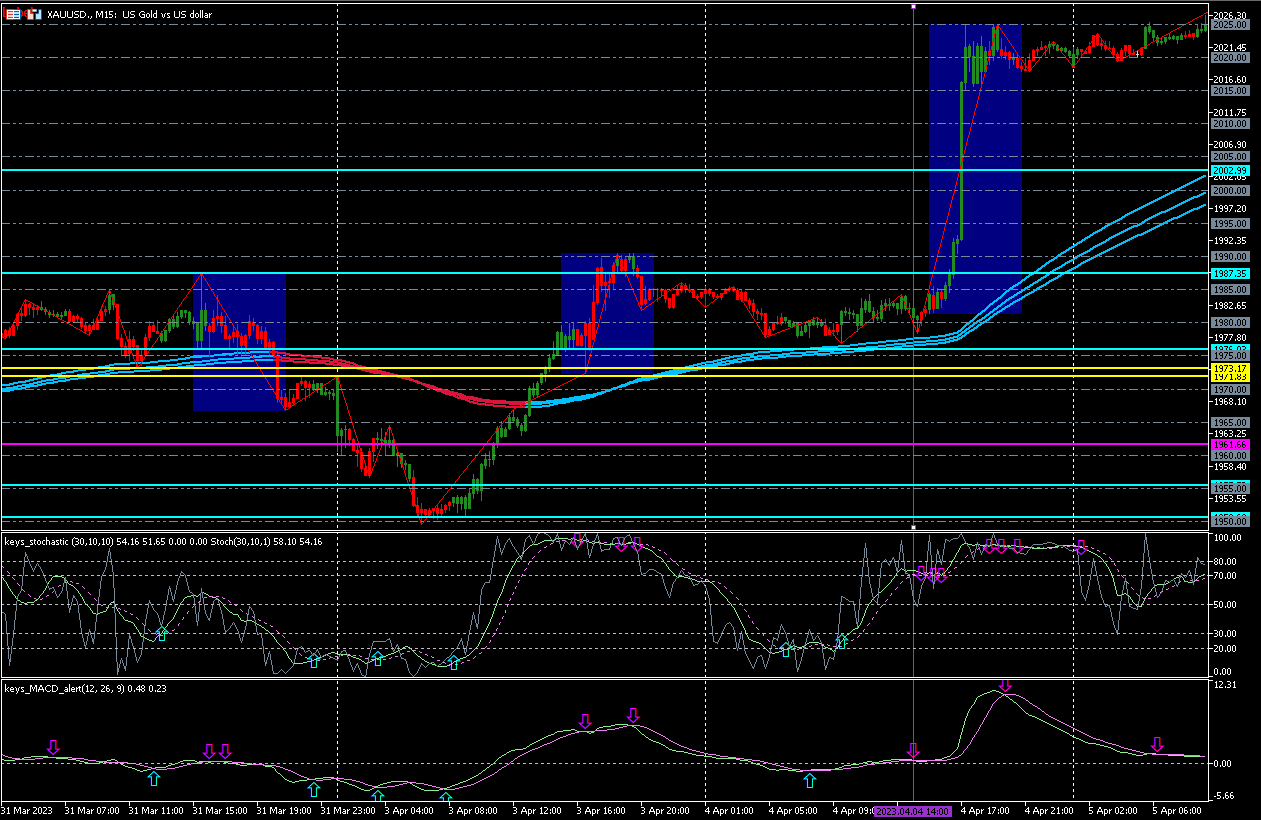Click the 2005.00 round-number price label
The image size is (1261, 820).
pyautogui.click(x=1229, y=157)
